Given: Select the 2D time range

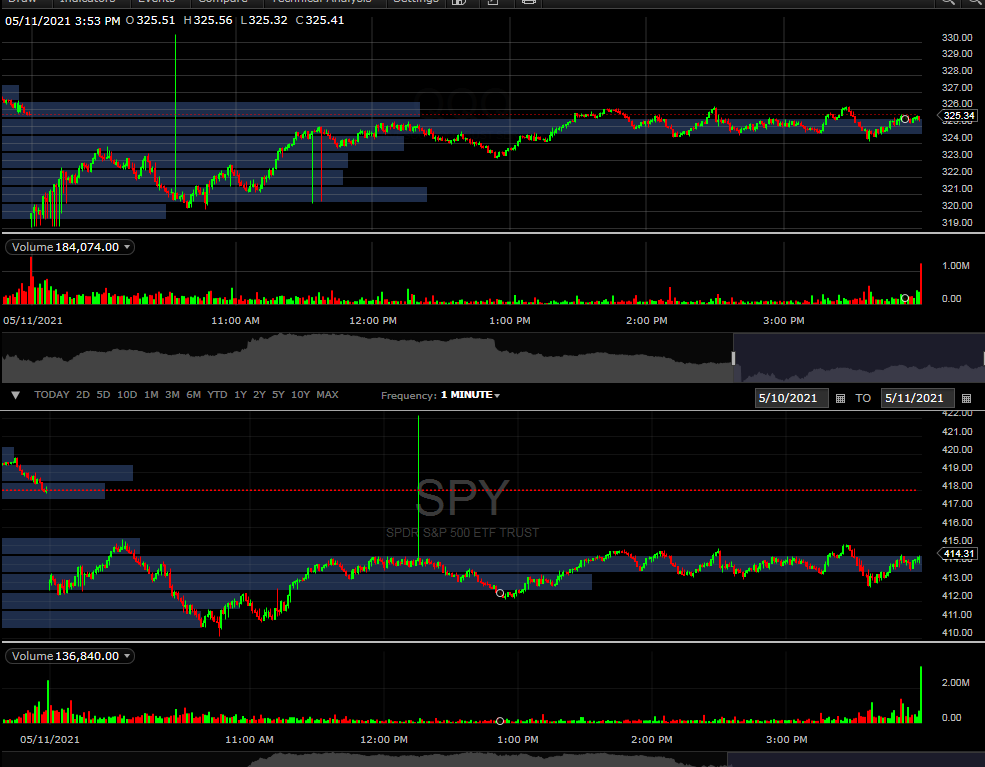Looking at the screenshot, I should point(83,394).
